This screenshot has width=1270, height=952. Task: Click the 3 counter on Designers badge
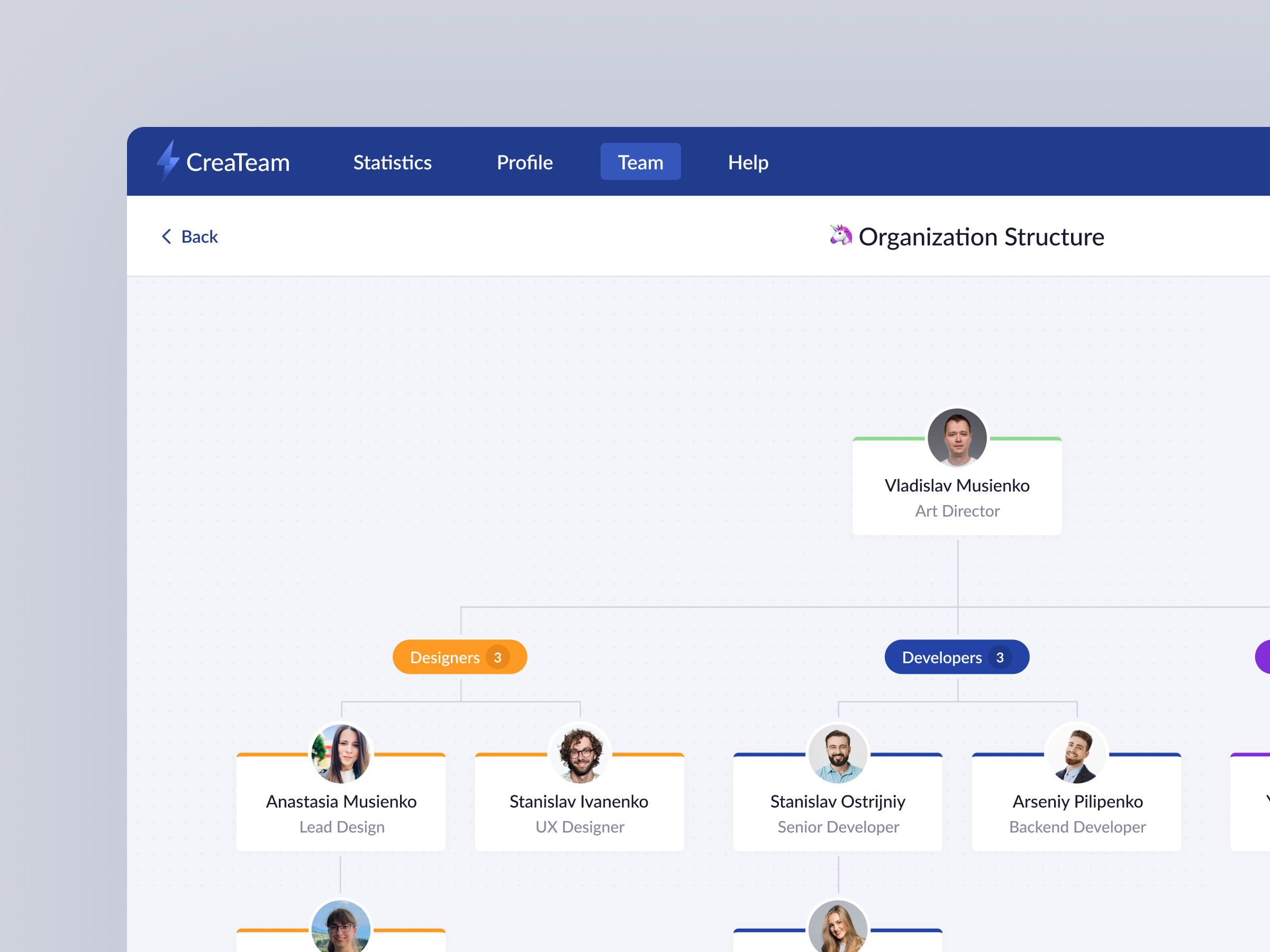pos(497,657)
